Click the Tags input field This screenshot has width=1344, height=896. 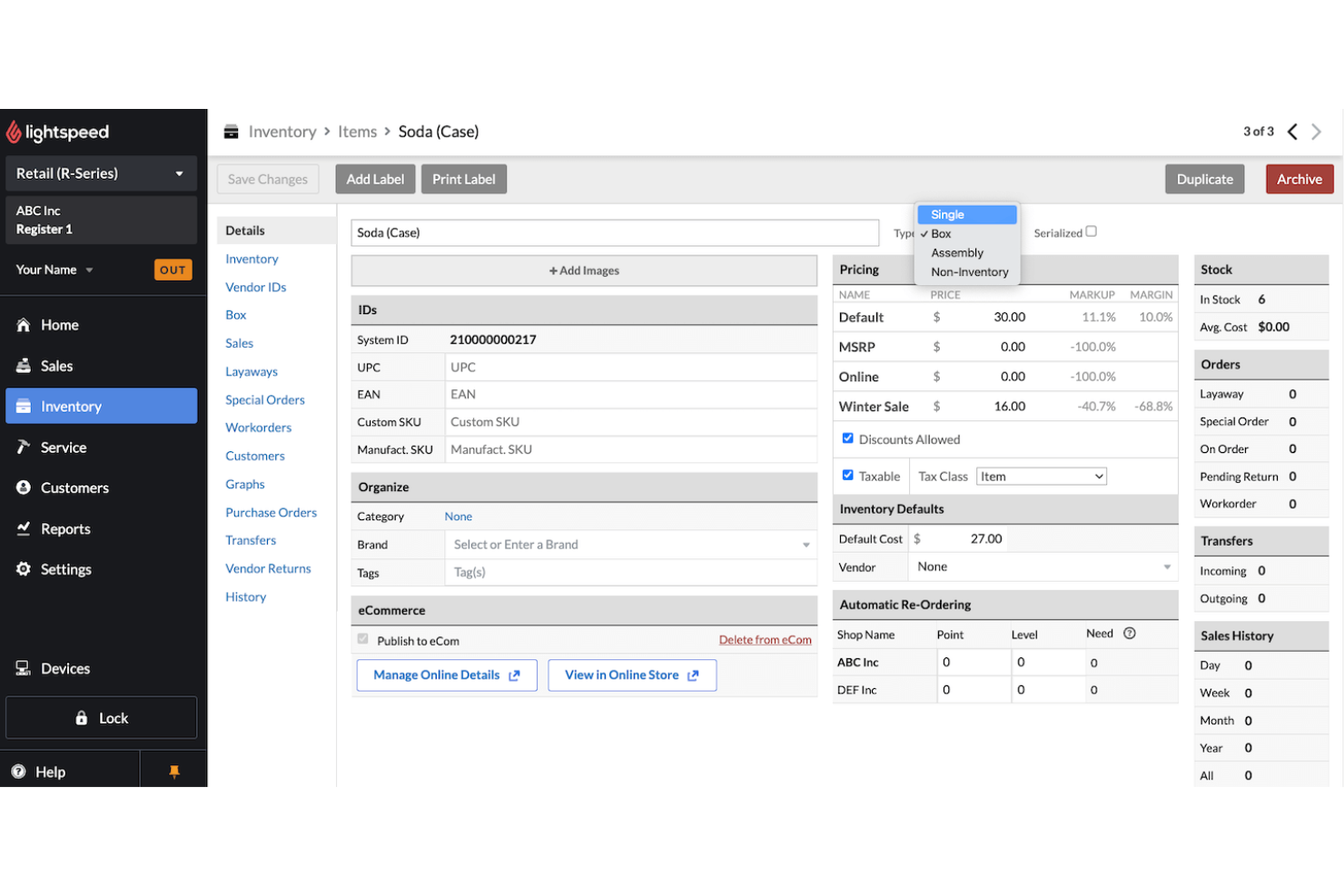(x=631, y=573)
